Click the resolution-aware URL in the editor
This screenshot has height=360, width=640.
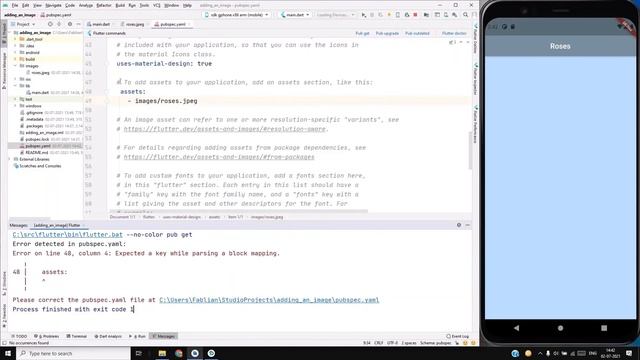pos(225,129)
